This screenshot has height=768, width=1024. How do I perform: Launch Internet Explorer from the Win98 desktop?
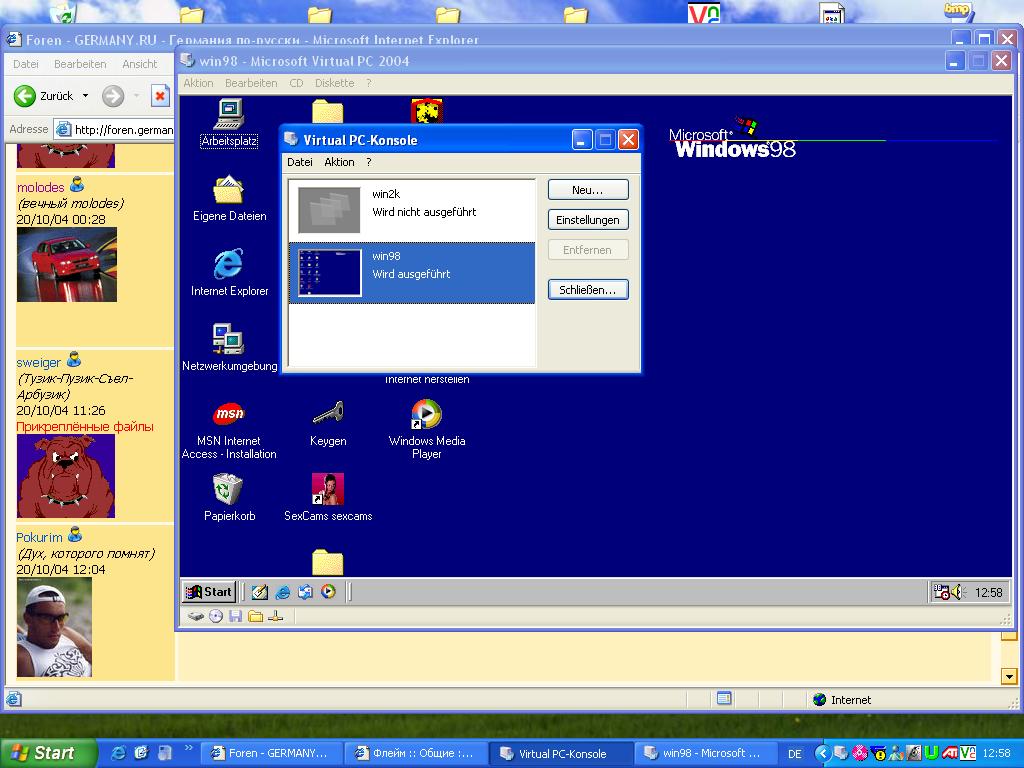click(229, 265)
